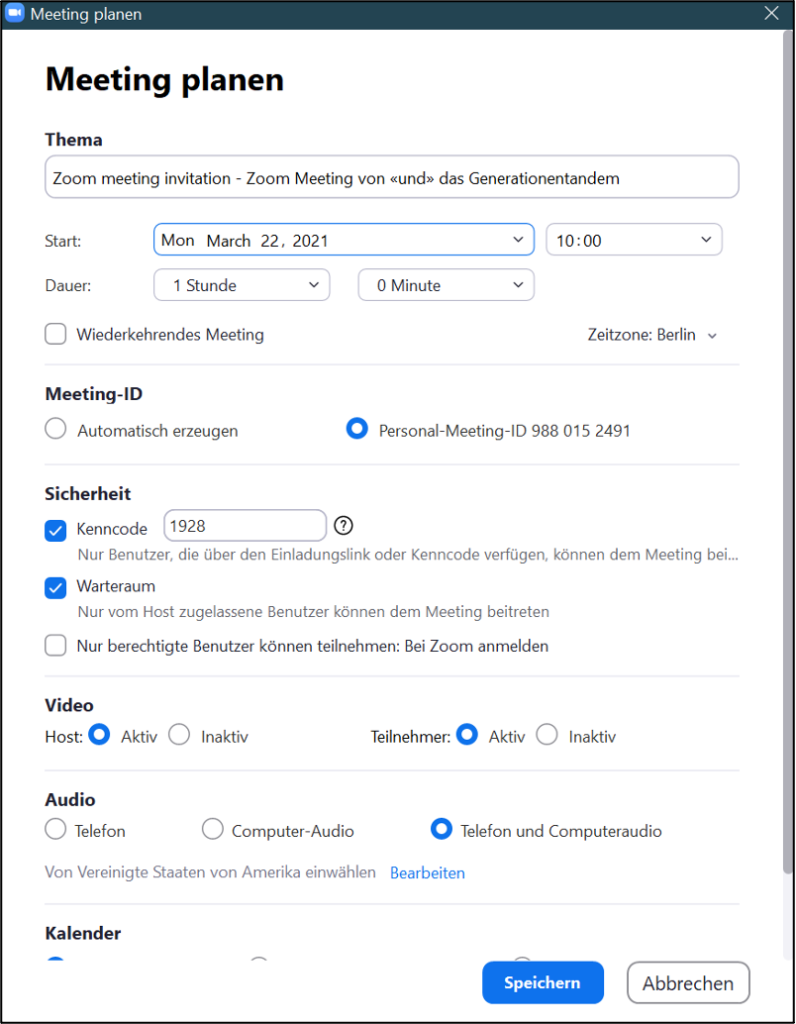Close the Meeting planen window
The width and height of the screenshot is (796, 1024).
tap(771, 14)
